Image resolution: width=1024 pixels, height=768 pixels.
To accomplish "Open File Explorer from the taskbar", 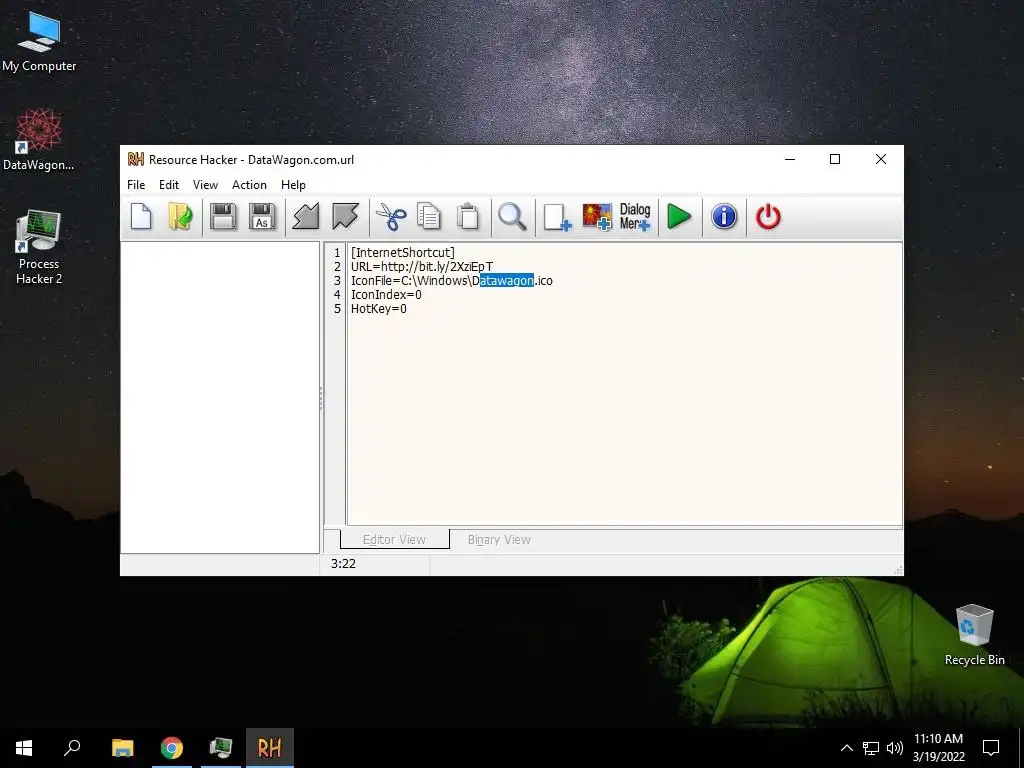I will pos(123,748).
